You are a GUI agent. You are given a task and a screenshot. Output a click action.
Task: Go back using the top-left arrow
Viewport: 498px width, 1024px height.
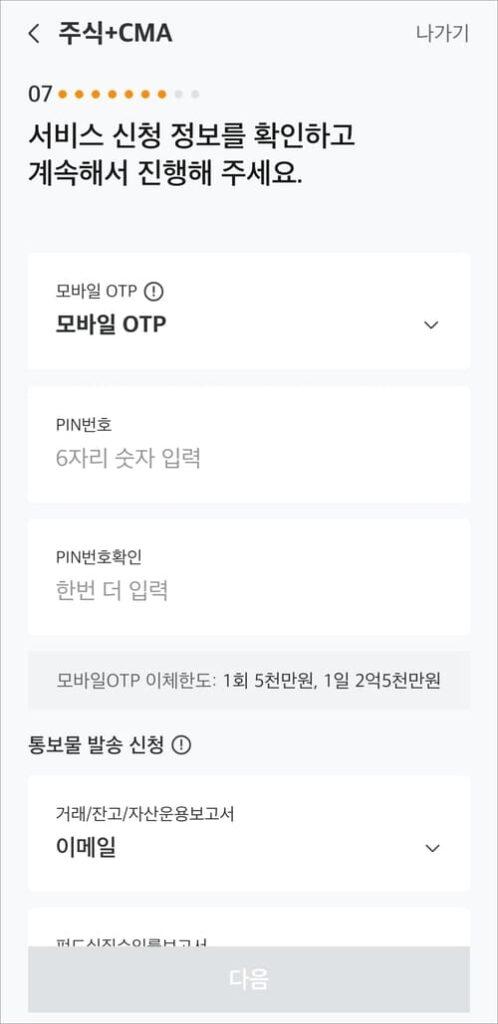pyautogui.click(x=34, y=33)
